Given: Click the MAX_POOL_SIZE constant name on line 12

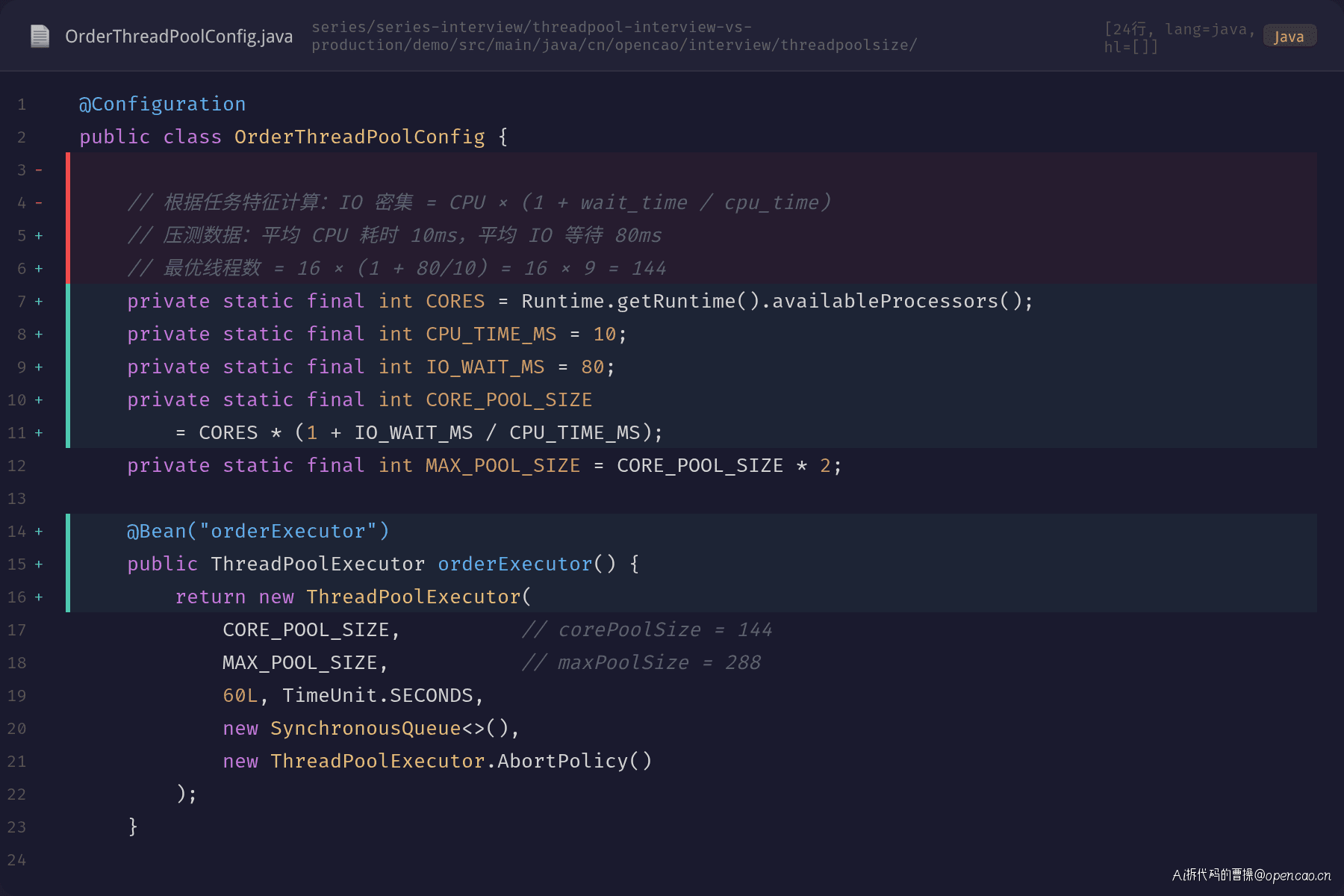Looking at the screenshot, I should pos(503,465).
